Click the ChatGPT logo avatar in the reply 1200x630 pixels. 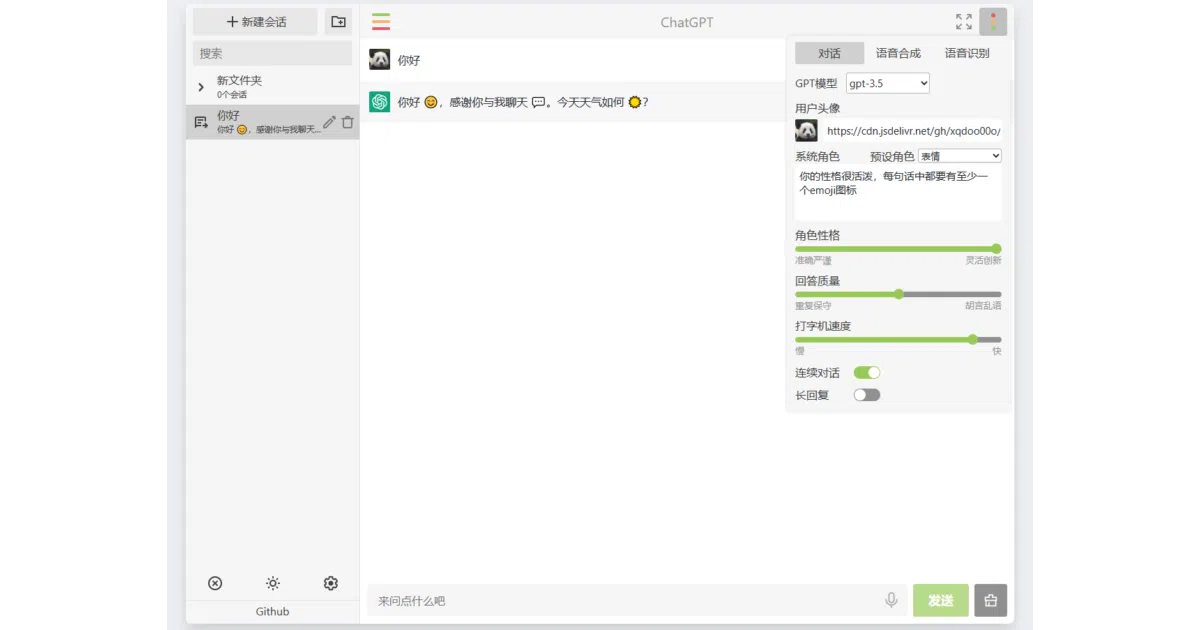[x=380, y=102]
